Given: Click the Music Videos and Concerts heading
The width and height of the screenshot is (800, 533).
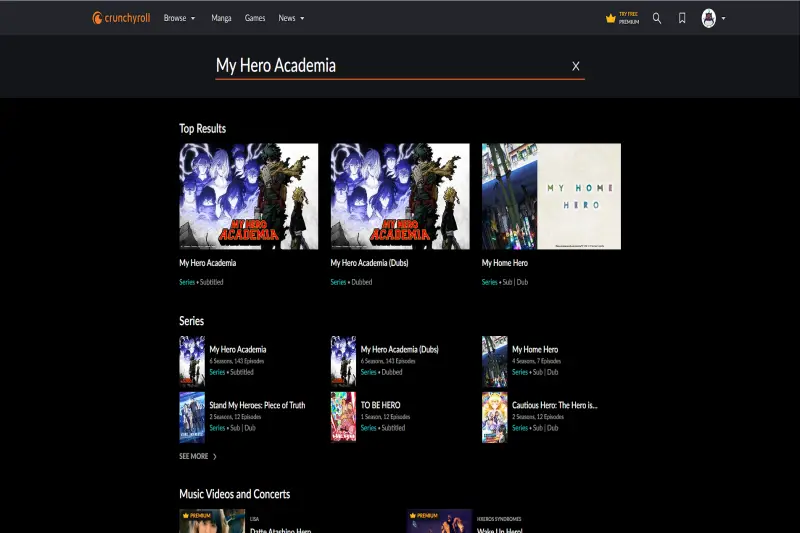Looking at the screenshot, I should click(235, 494).
